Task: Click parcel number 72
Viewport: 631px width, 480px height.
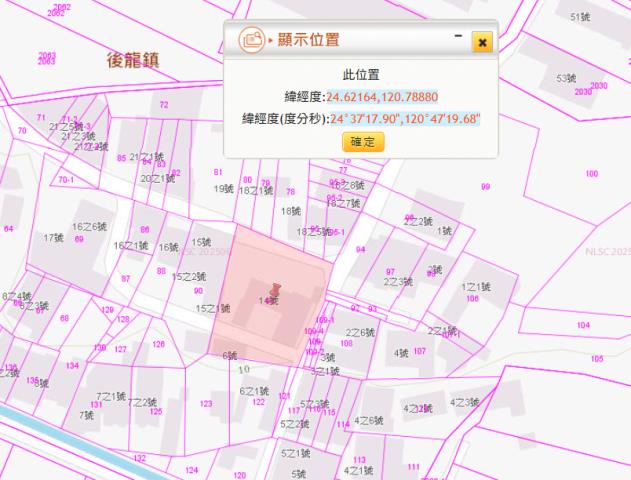Action: click(164, 105)
